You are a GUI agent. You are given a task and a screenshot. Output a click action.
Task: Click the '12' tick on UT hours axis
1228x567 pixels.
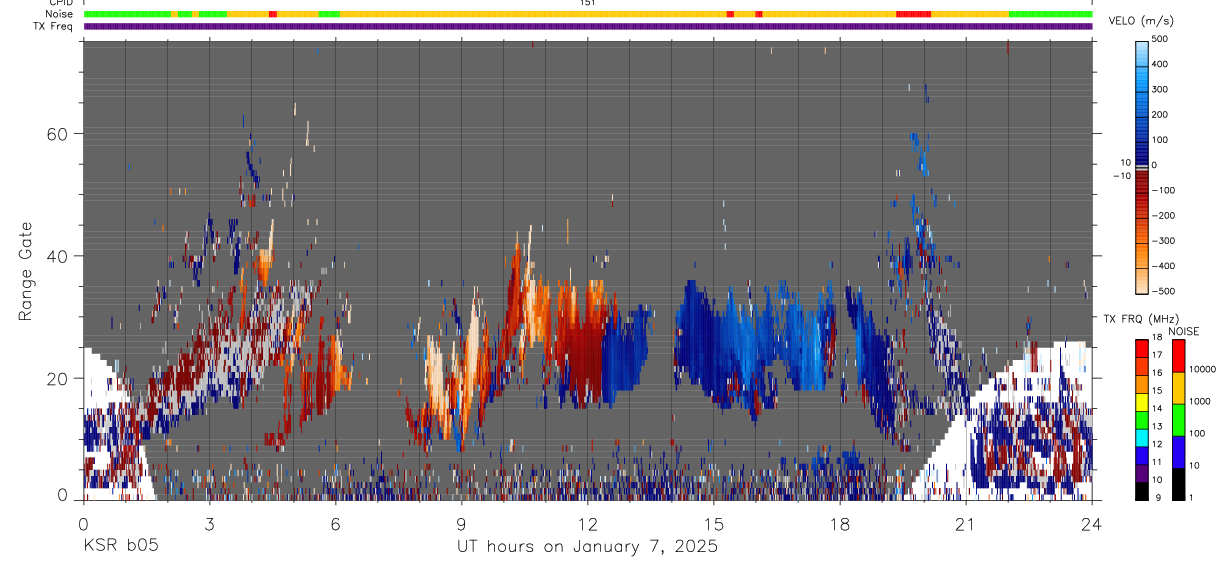coord(588,523)
